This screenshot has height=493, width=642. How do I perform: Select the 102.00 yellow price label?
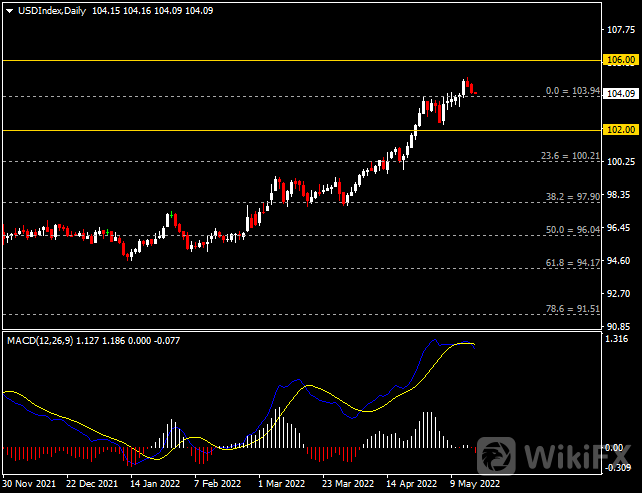tap(621, 130)
